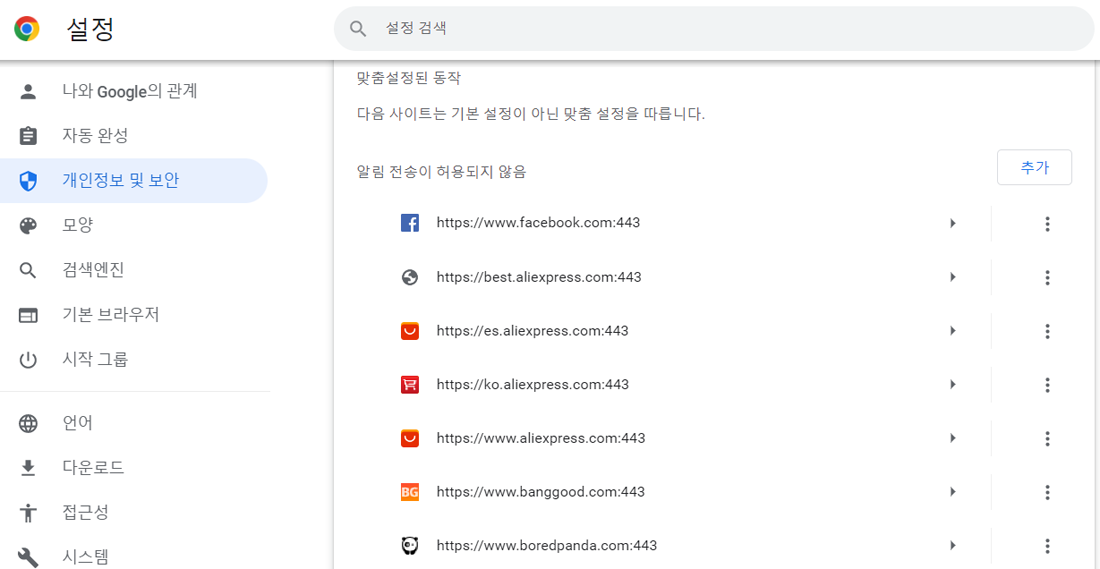
Task: Click the favicon for es.aliexpress.com
Action: click(x=410, y=331)
